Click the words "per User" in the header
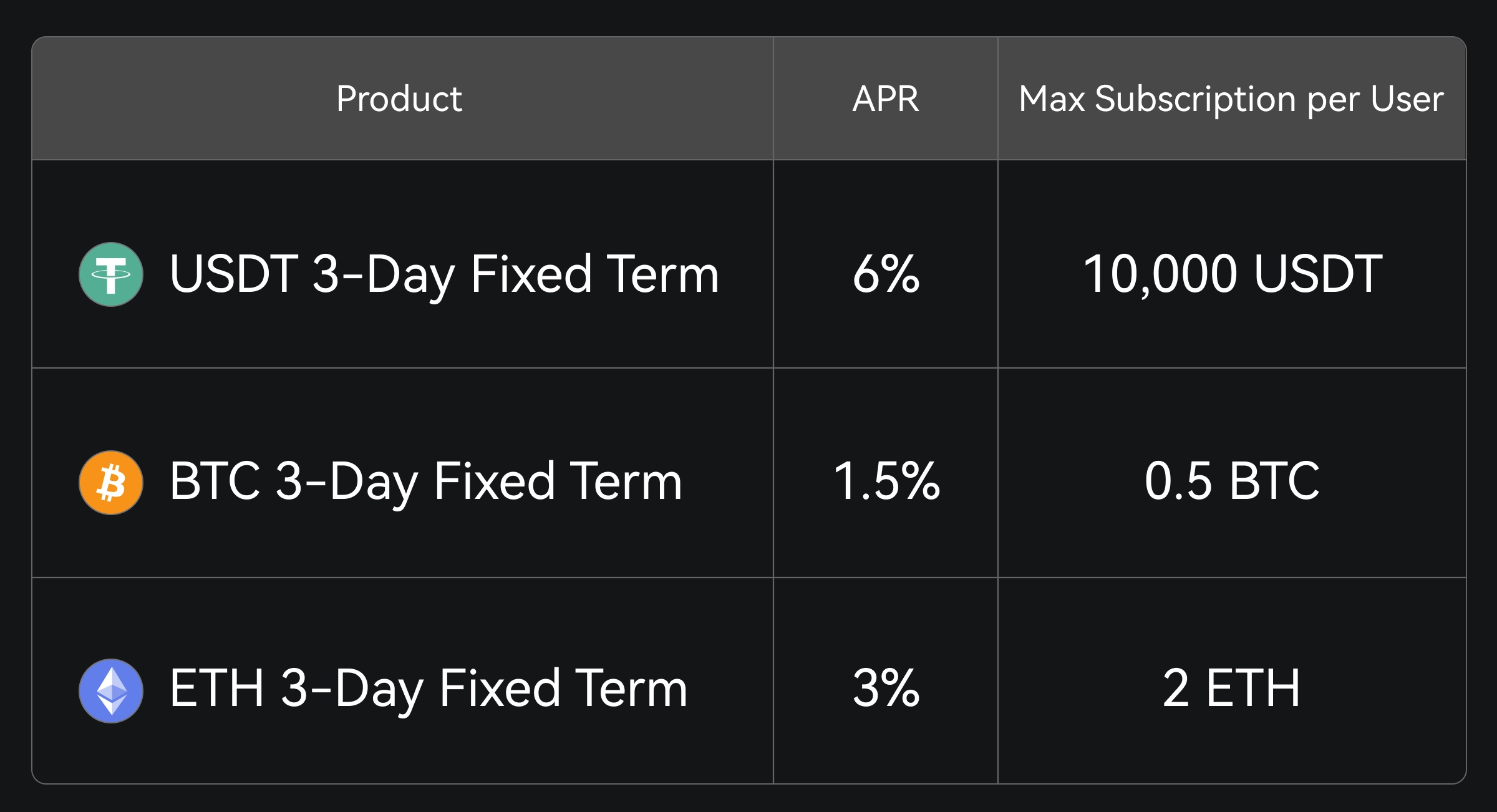Viewport: 1497px width, 812px height. [1375, 100]
